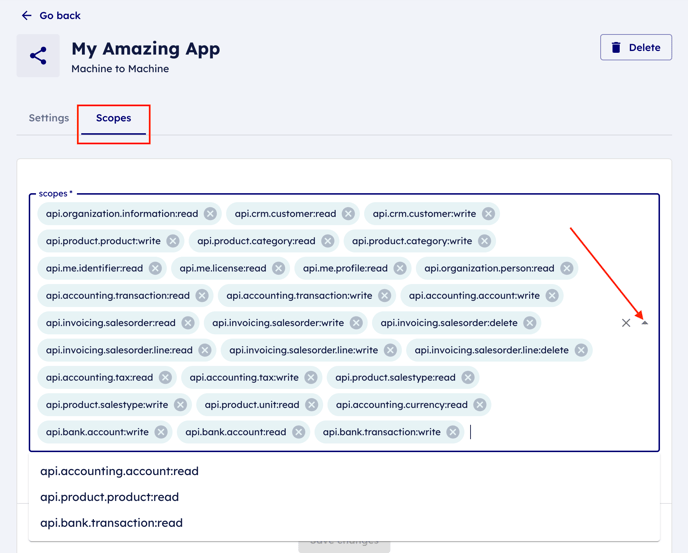Collapse the scopes dropdown list
Screen dimensions: 688x553
coord(645,323)
